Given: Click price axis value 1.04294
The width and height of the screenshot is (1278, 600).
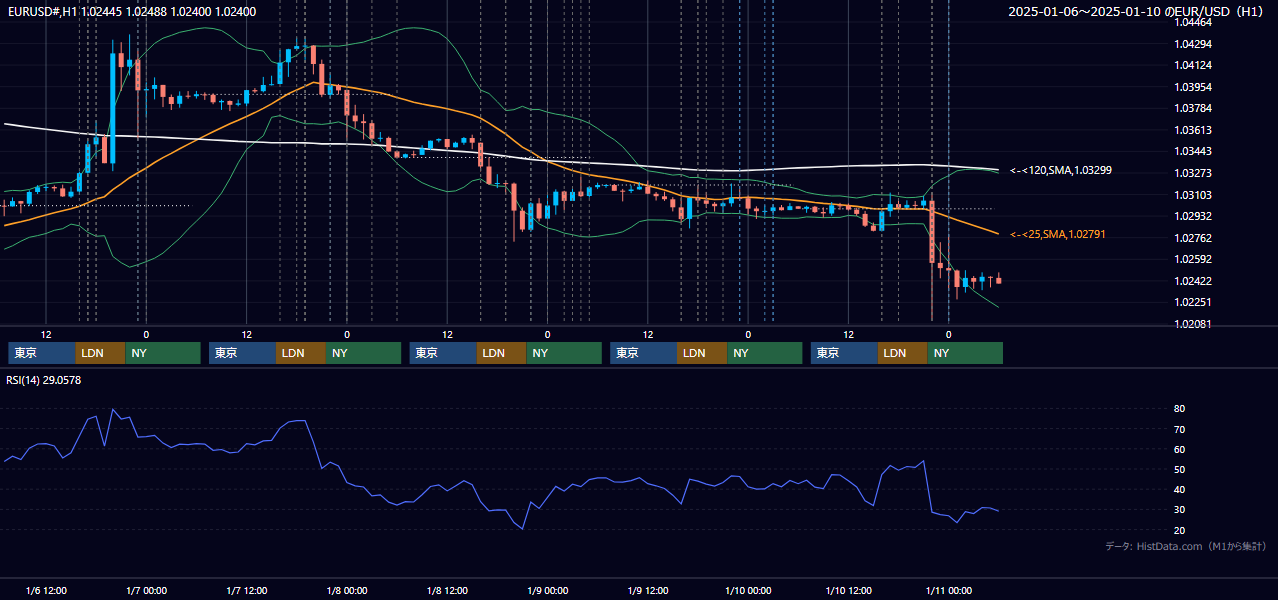Looking at the screenshot, I should point(1193,44).
